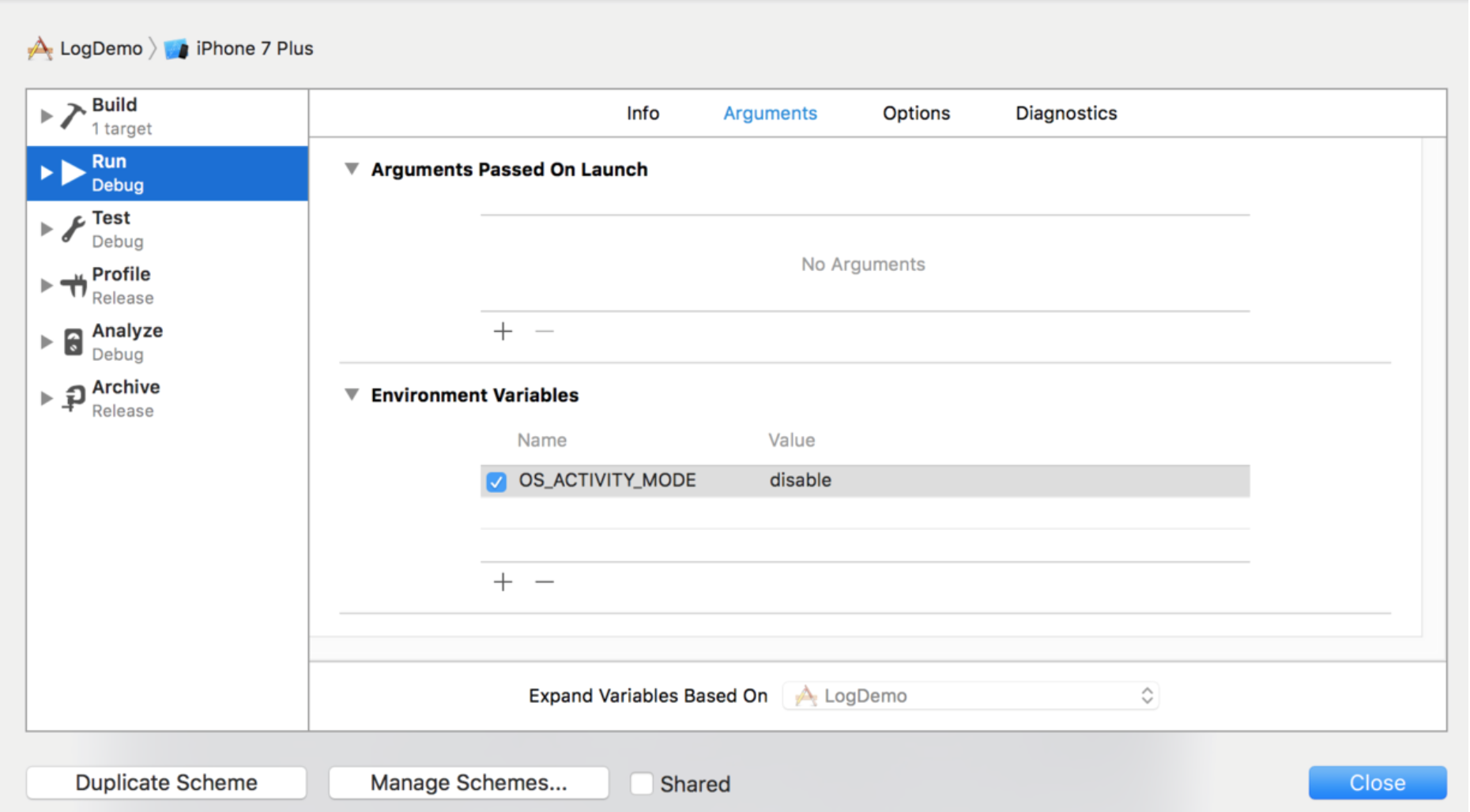This screenshot has height=812, width=1470.
Task: Switch to the Info tab
Action: [643, 114]
